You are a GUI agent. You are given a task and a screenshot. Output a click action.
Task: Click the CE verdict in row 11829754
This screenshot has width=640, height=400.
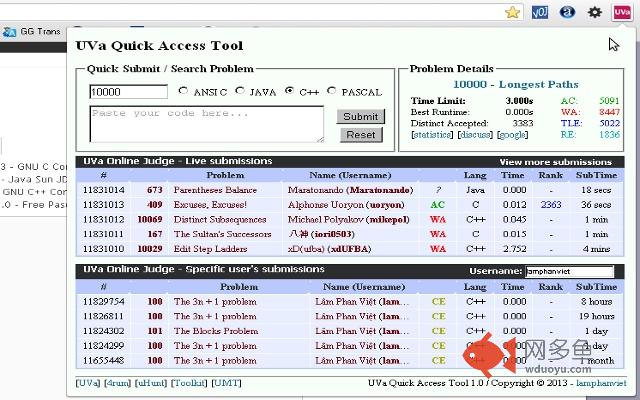pos(438,302)
